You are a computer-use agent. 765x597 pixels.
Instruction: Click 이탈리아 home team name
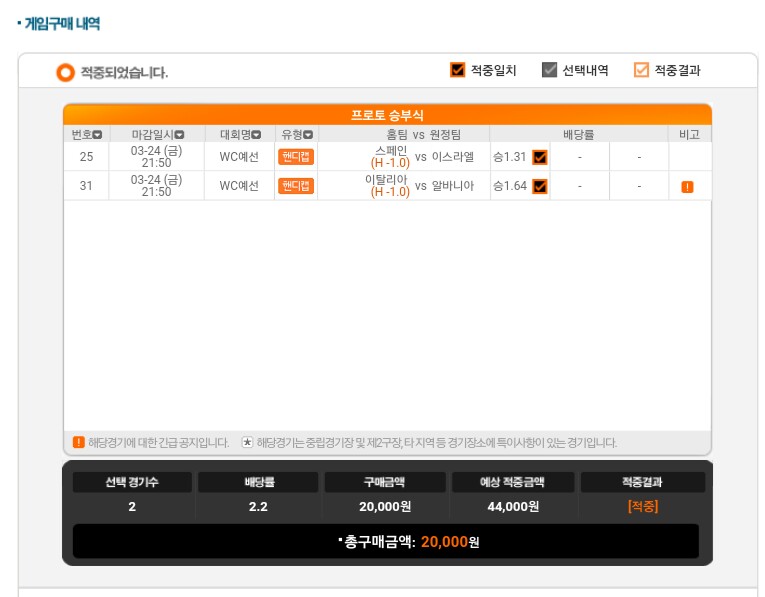[386, 179]
